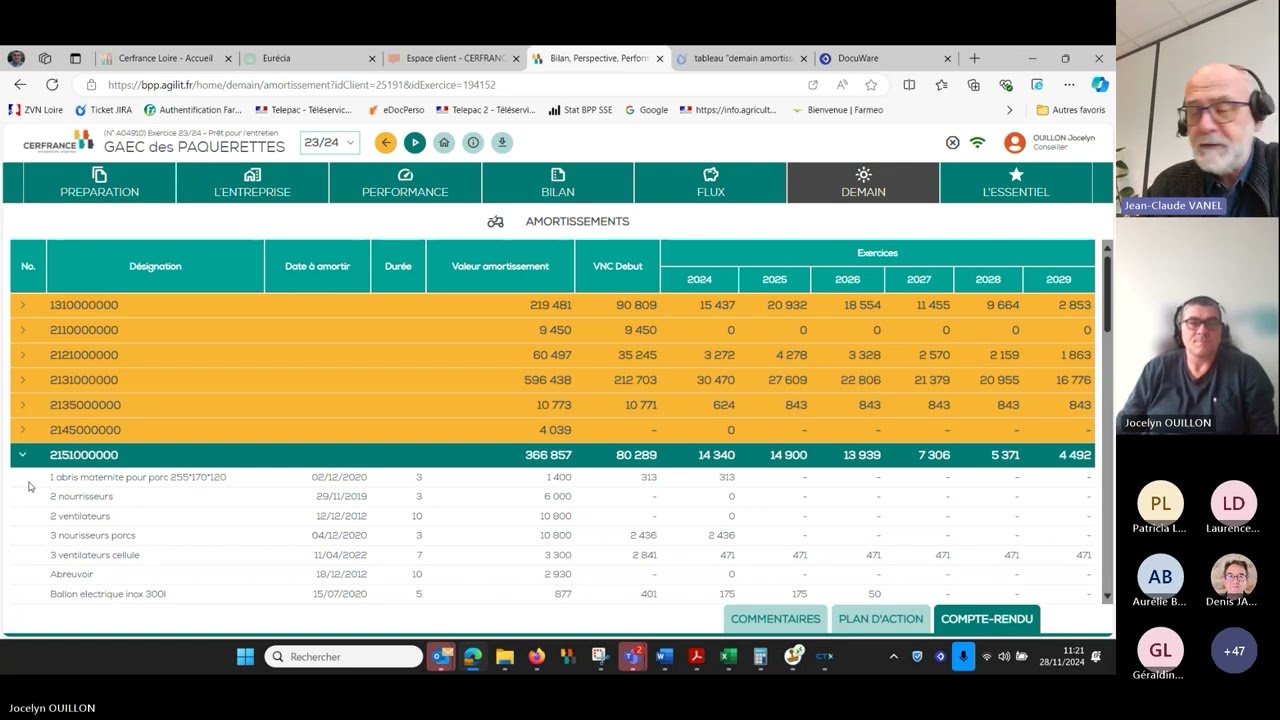Click the '3 ventilateurs cellule' row label
The height and width of the screenshot is (720, 1280).
pos(95,555)
